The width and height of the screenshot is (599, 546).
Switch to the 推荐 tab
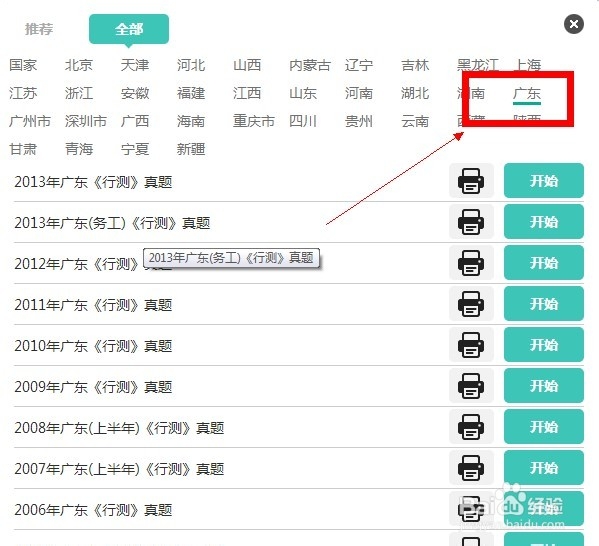pos(39,29)
